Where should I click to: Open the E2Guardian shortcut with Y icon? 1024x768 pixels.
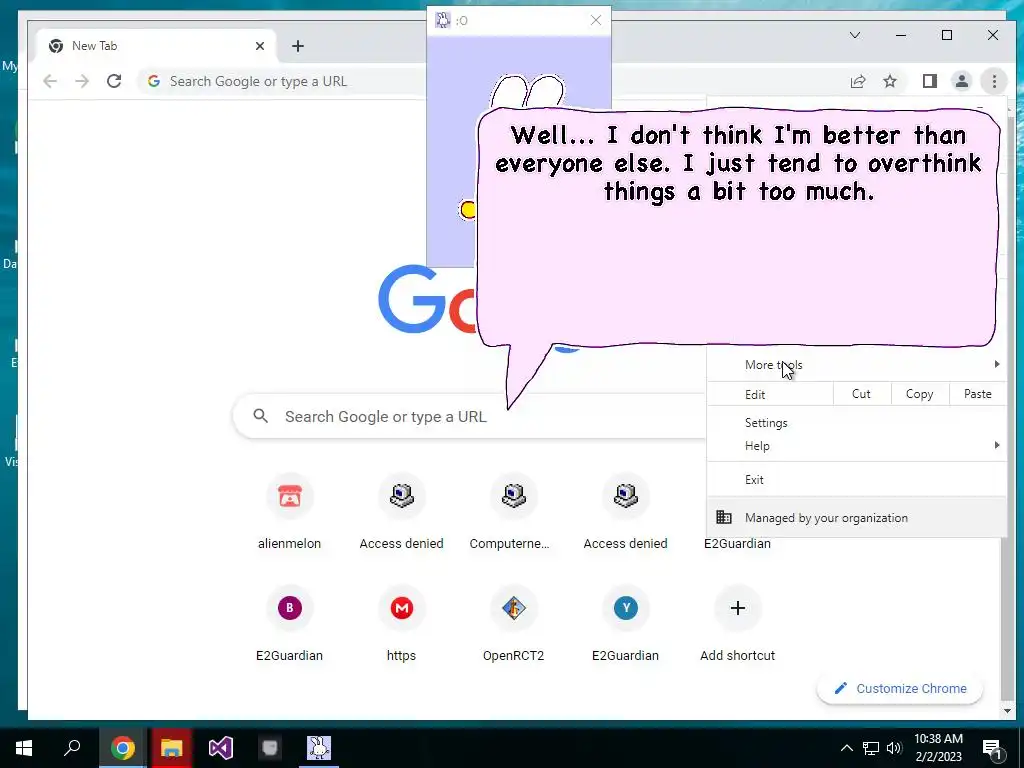626,625
